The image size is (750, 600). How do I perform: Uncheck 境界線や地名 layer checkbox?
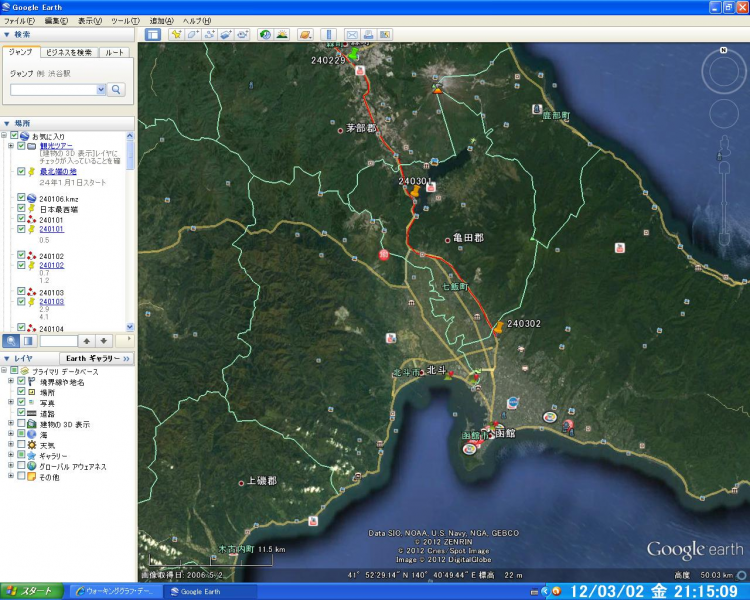pos(21,381)
